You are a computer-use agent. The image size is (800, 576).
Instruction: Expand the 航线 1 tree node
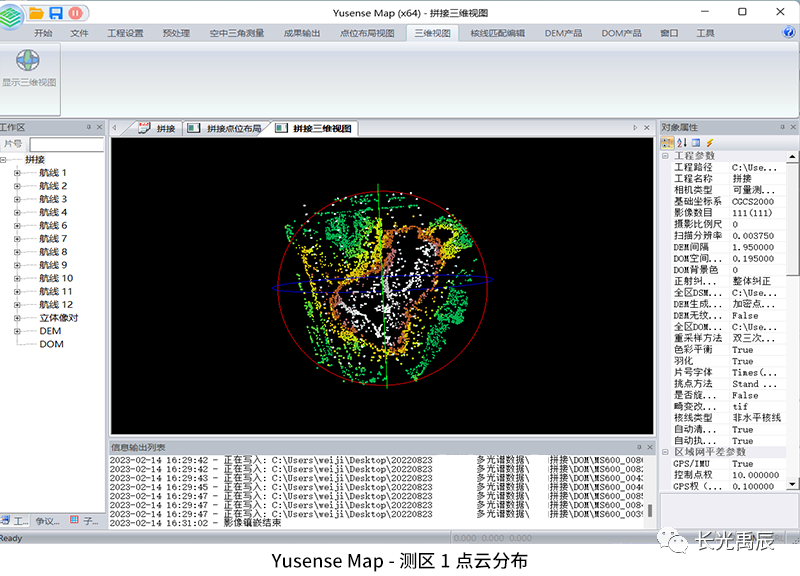click(x=17, y=173)
